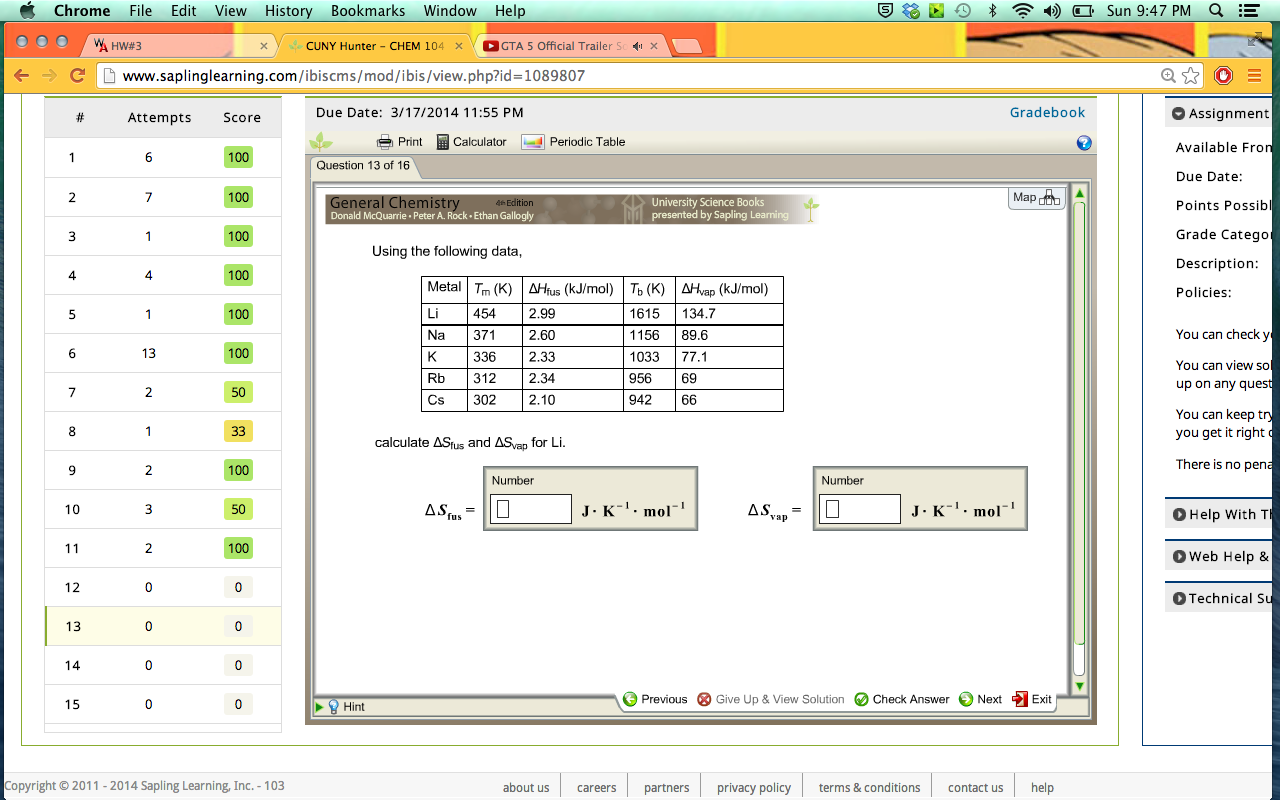
Task: Click the Check Answer button
Action: [901, 699]
